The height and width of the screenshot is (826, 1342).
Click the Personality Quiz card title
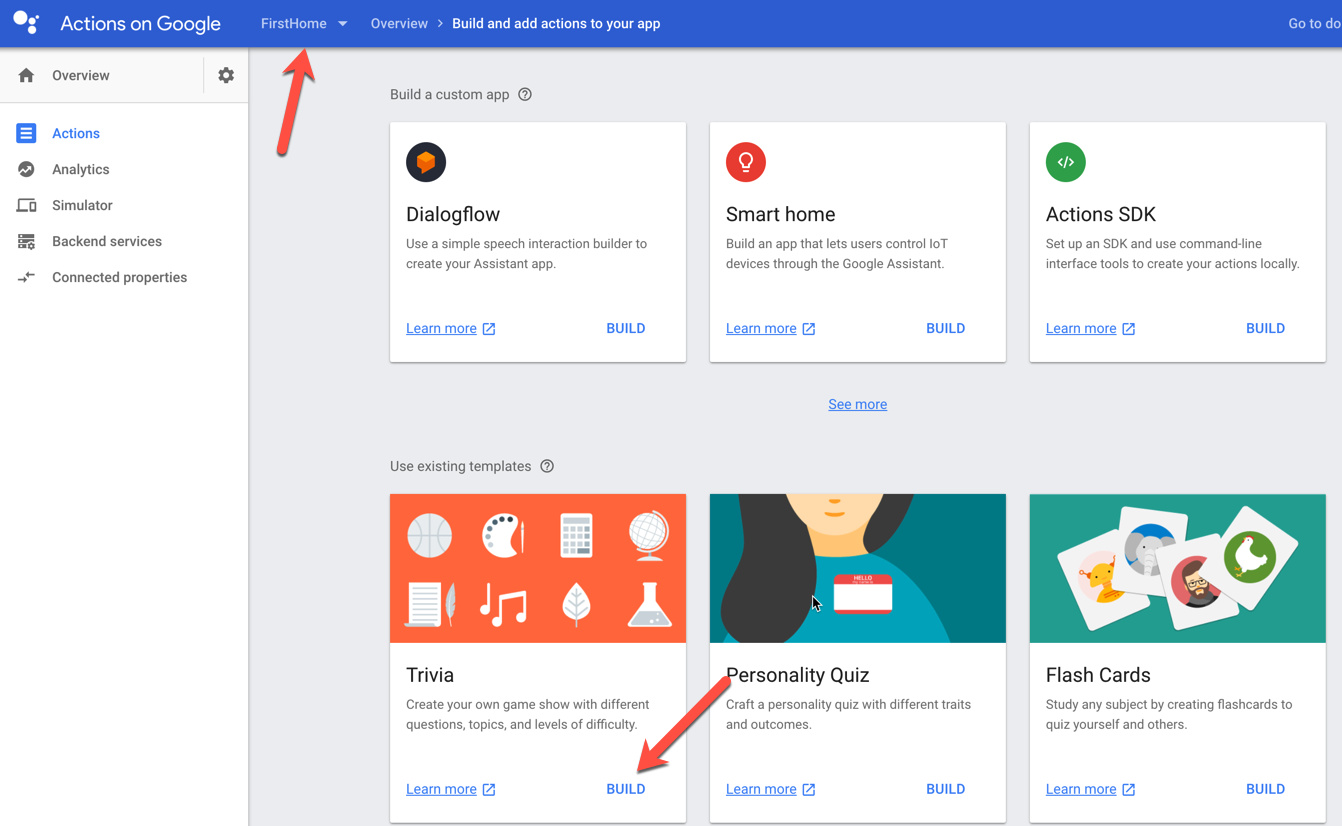coord(798,675)
